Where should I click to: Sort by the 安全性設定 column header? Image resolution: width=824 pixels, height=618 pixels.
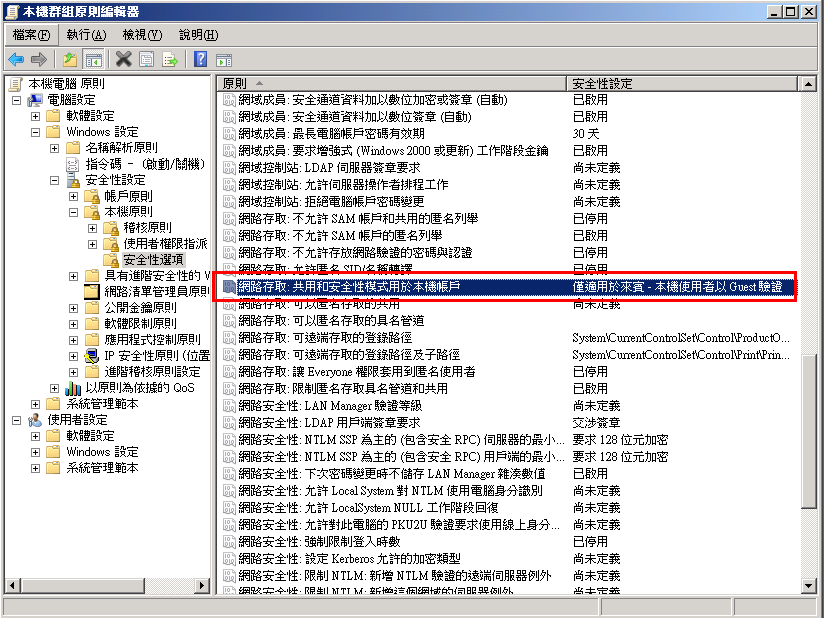[x=682, y=84]
